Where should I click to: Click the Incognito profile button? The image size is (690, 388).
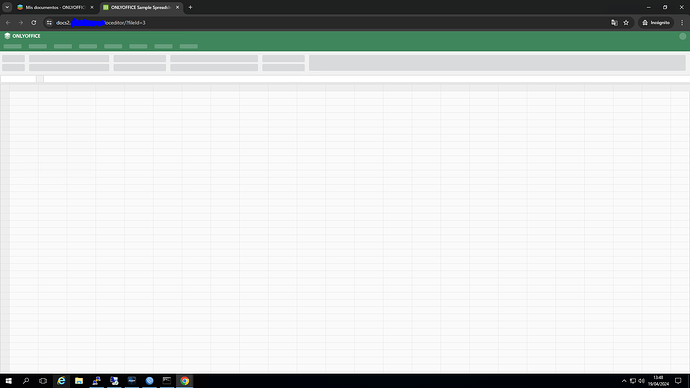coord(656,22)
